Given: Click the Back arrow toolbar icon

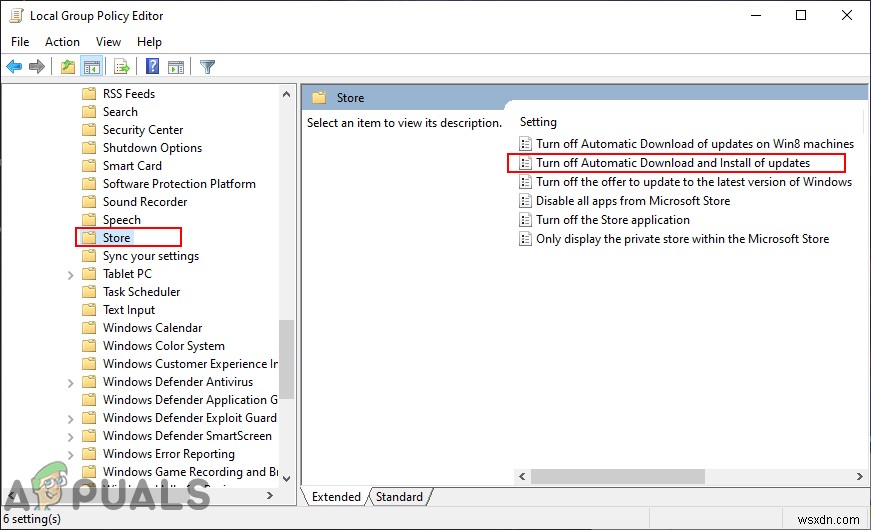Looking at the screenshot, I should pyautogui.click(x=14, y=67).
